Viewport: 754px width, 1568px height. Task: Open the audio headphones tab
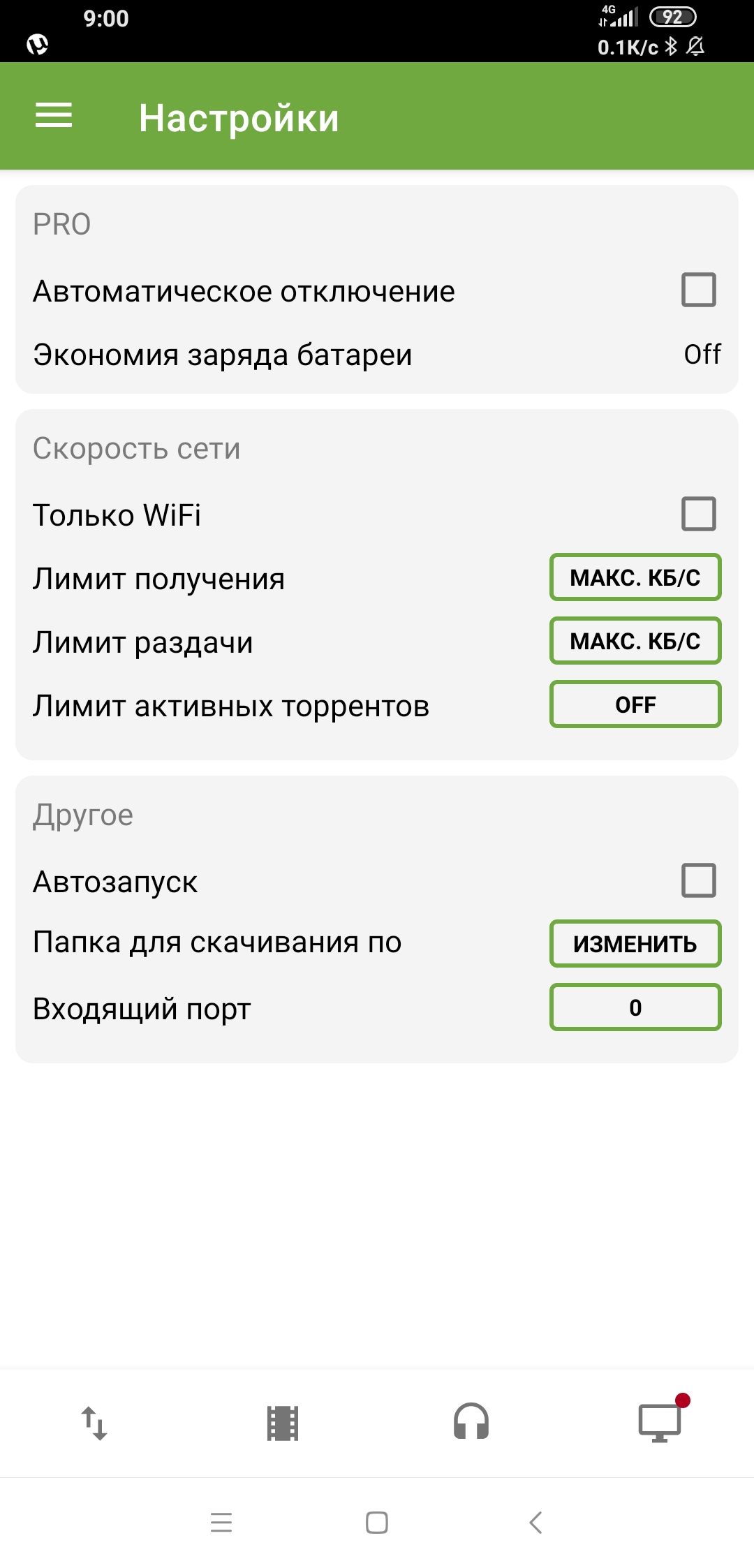[x=471, y=1421]
